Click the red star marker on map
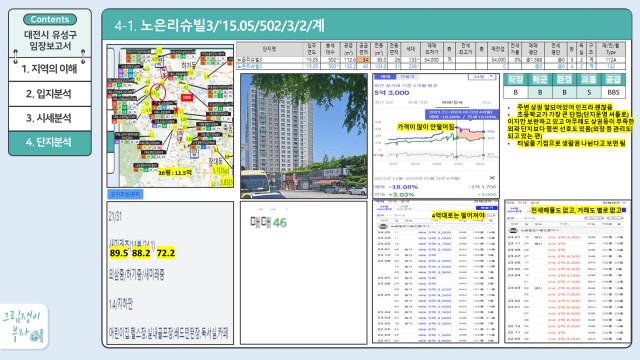This screenshot has height=360, width=640. pyautogui.click(x=176, y=110)
